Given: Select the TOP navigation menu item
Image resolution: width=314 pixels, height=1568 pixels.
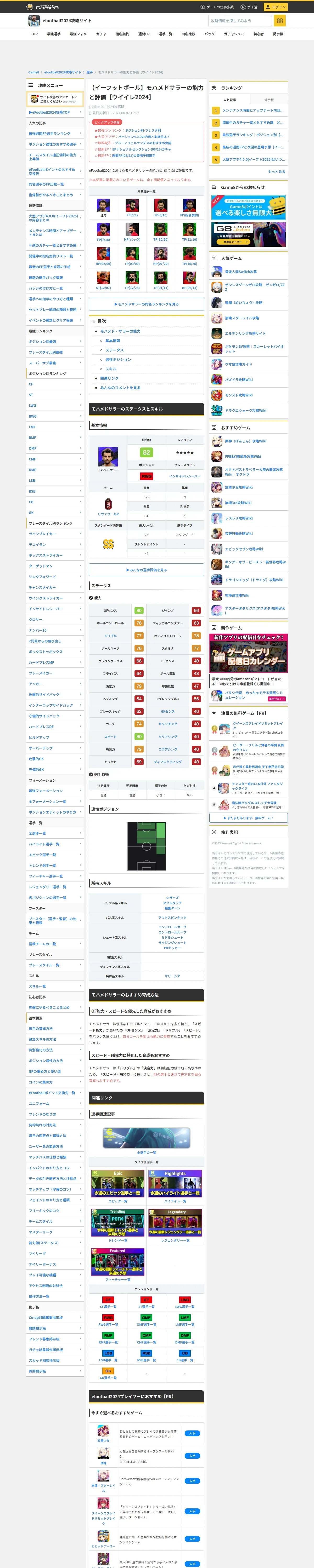Looking at the screenshot, I should click(x=34, y=34).
